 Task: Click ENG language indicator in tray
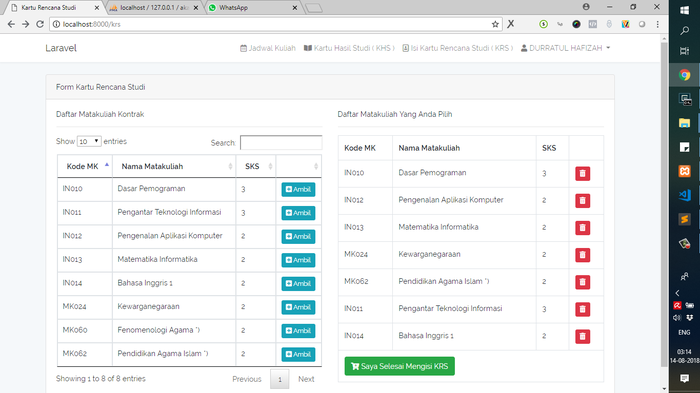pyautogui.click(x=684, y=332)
